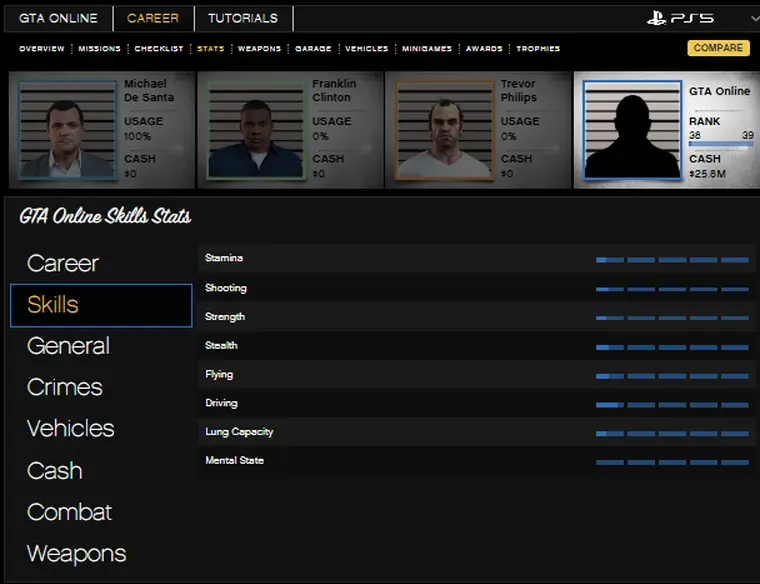Open the Career top tab
The height and width of the screenshot is (584, 760).
coord(152,18)
